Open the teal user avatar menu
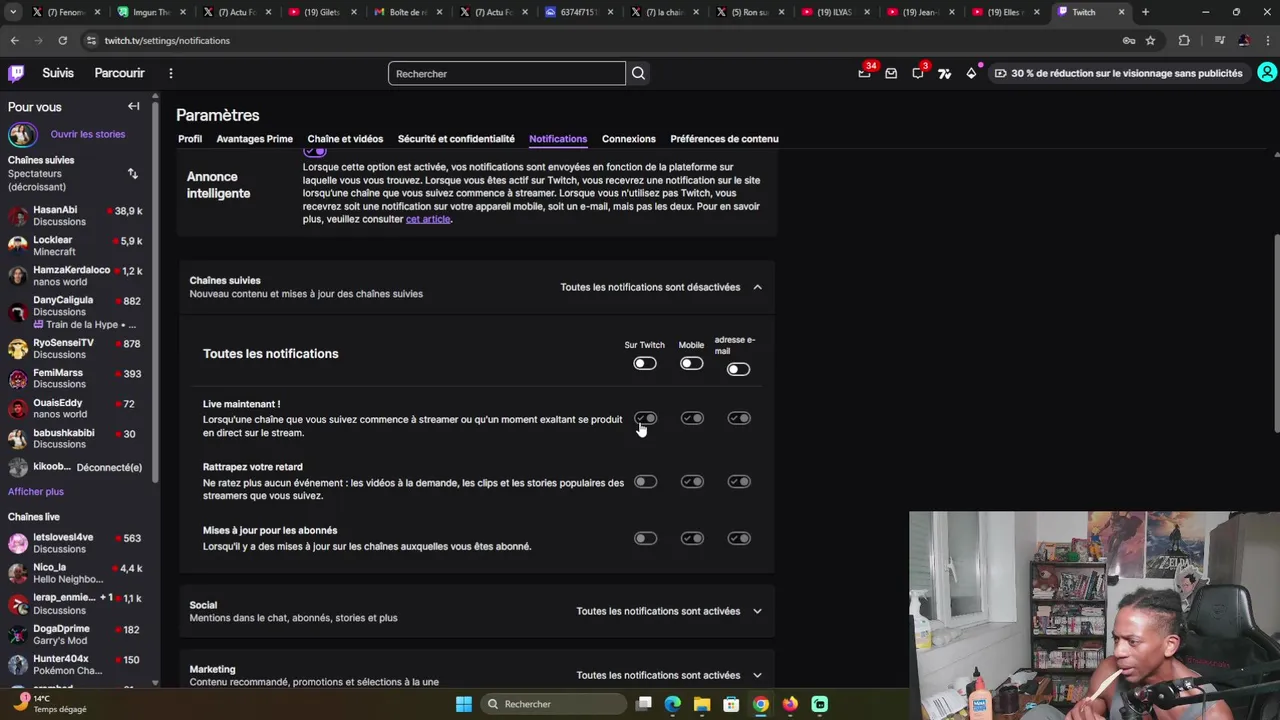1280x720 pixels. [x=1267, y=73]
